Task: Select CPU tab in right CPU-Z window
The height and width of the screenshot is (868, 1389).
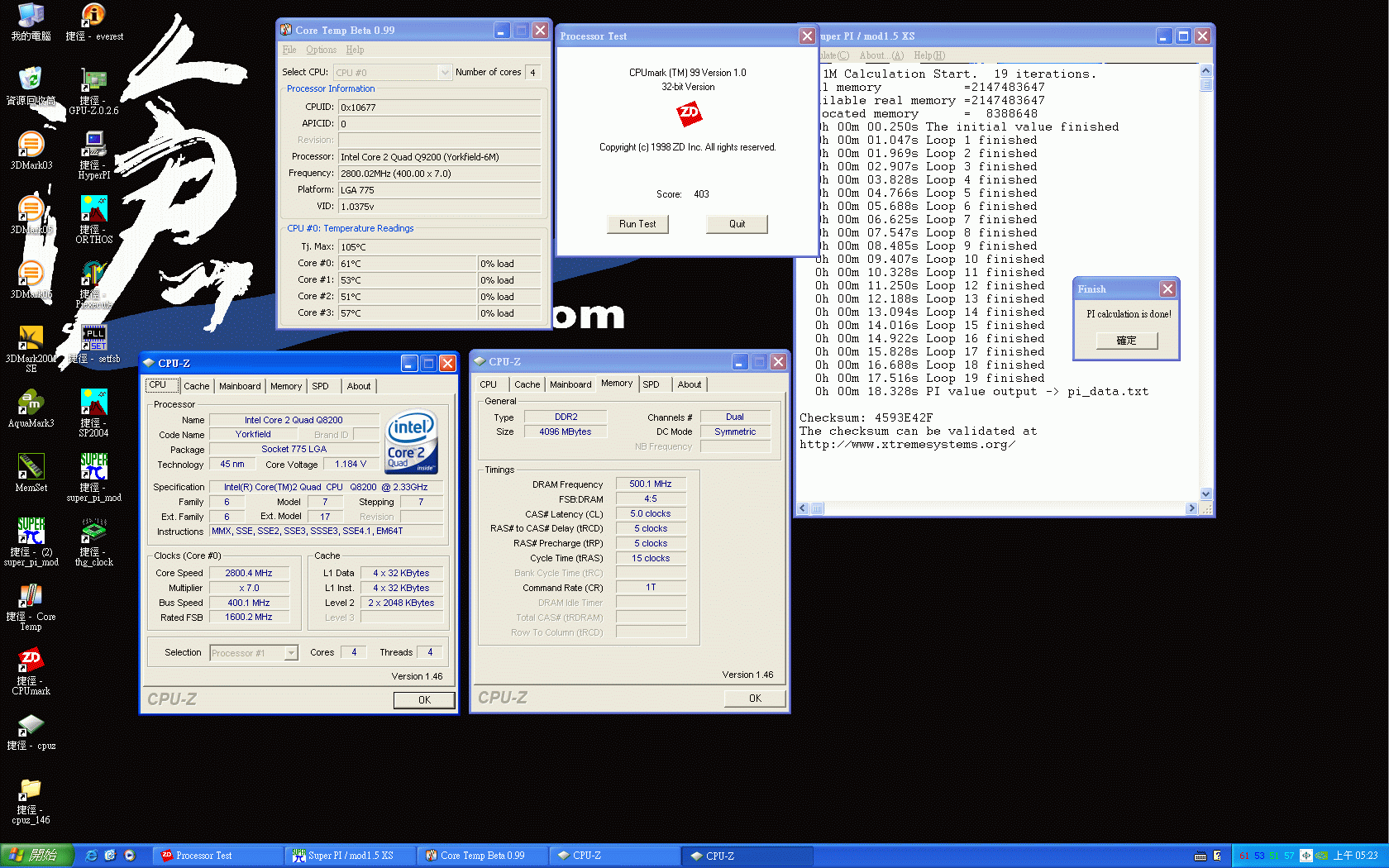Action: coord(489,384)
